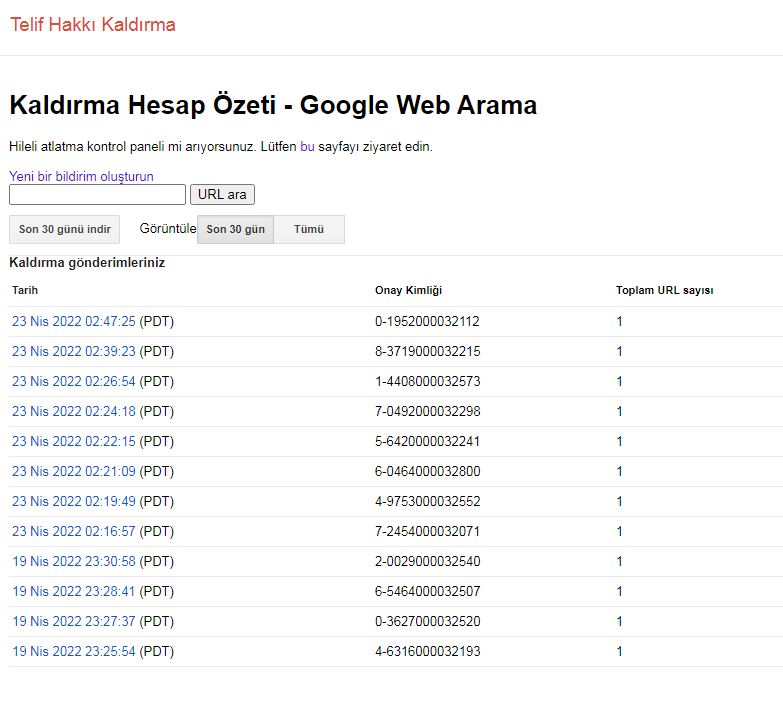This screenshot has width=783, height=709.
Task: Open submission dated 23 Nis 2022 02:22:15
Action: coord(74,441)
